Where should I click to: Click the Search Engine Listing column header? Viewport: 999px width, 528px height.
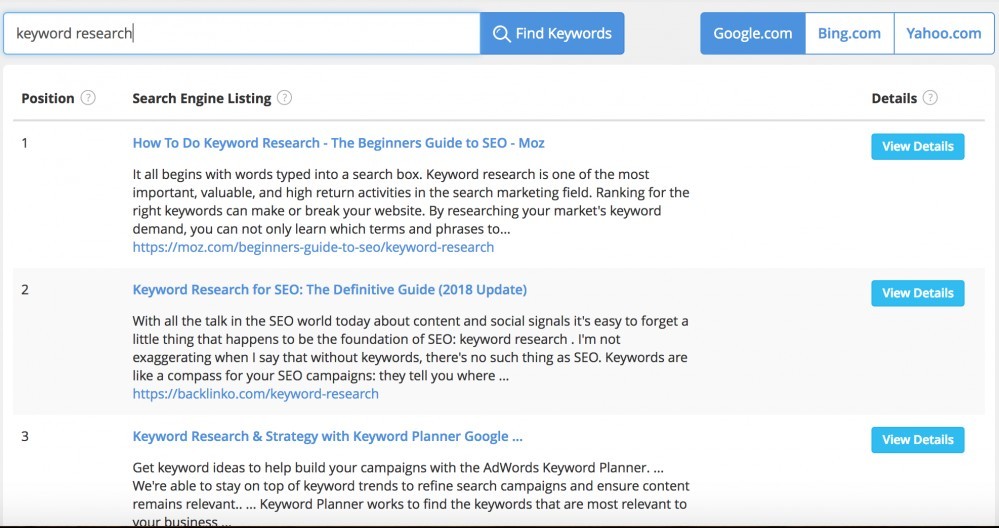(x=202, y=98)
